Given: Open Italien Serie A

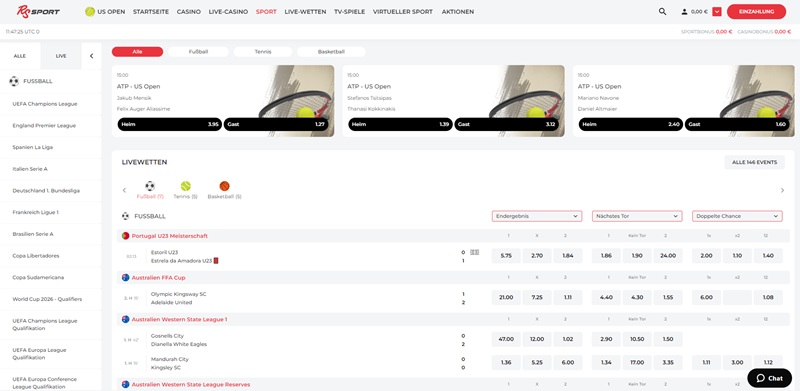Looking at the screenshot, I should 30,169.
